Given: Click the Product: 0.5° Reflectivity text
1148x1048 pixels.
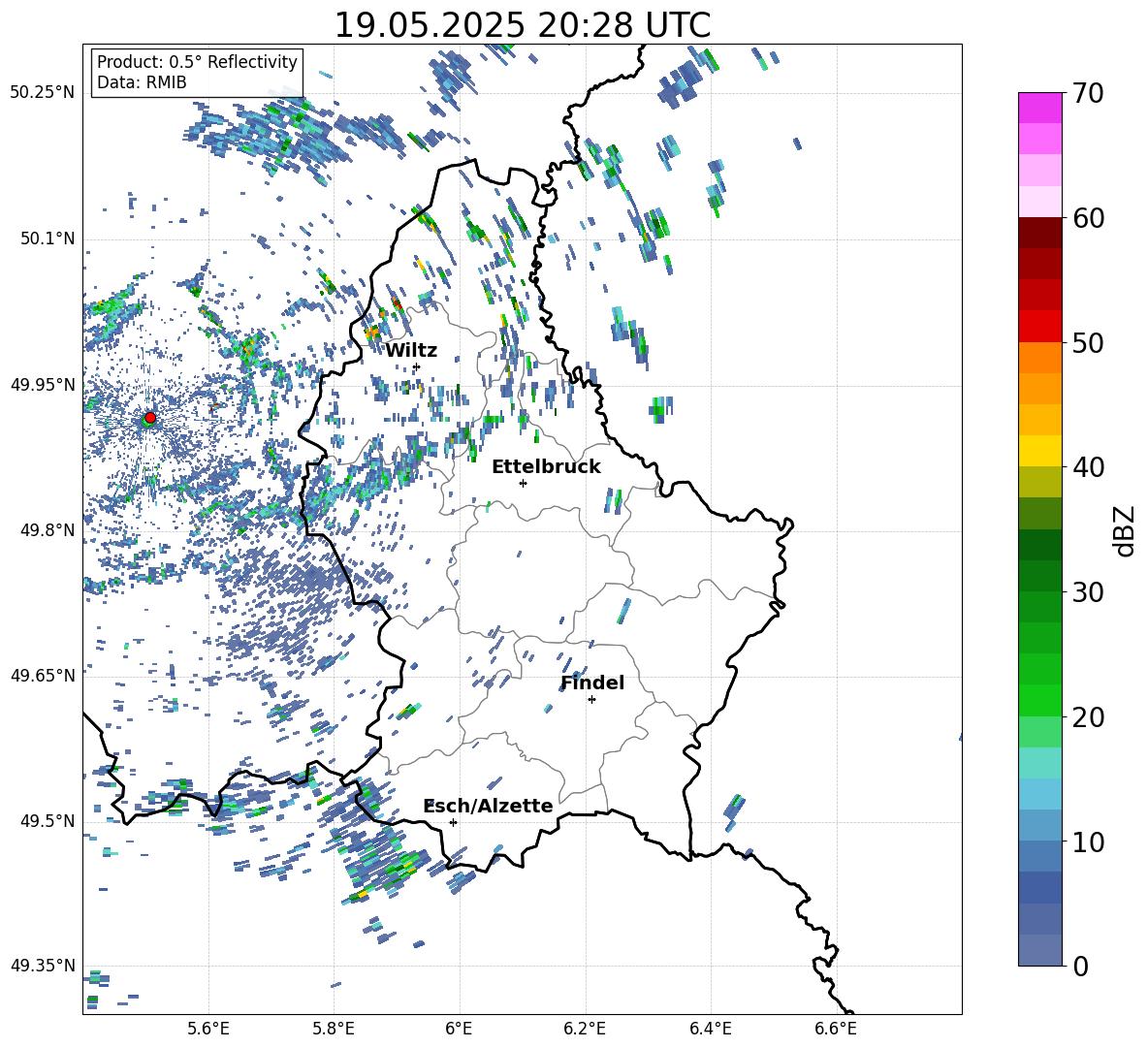Looking at the screenshot, I should (x=197, y=62).
